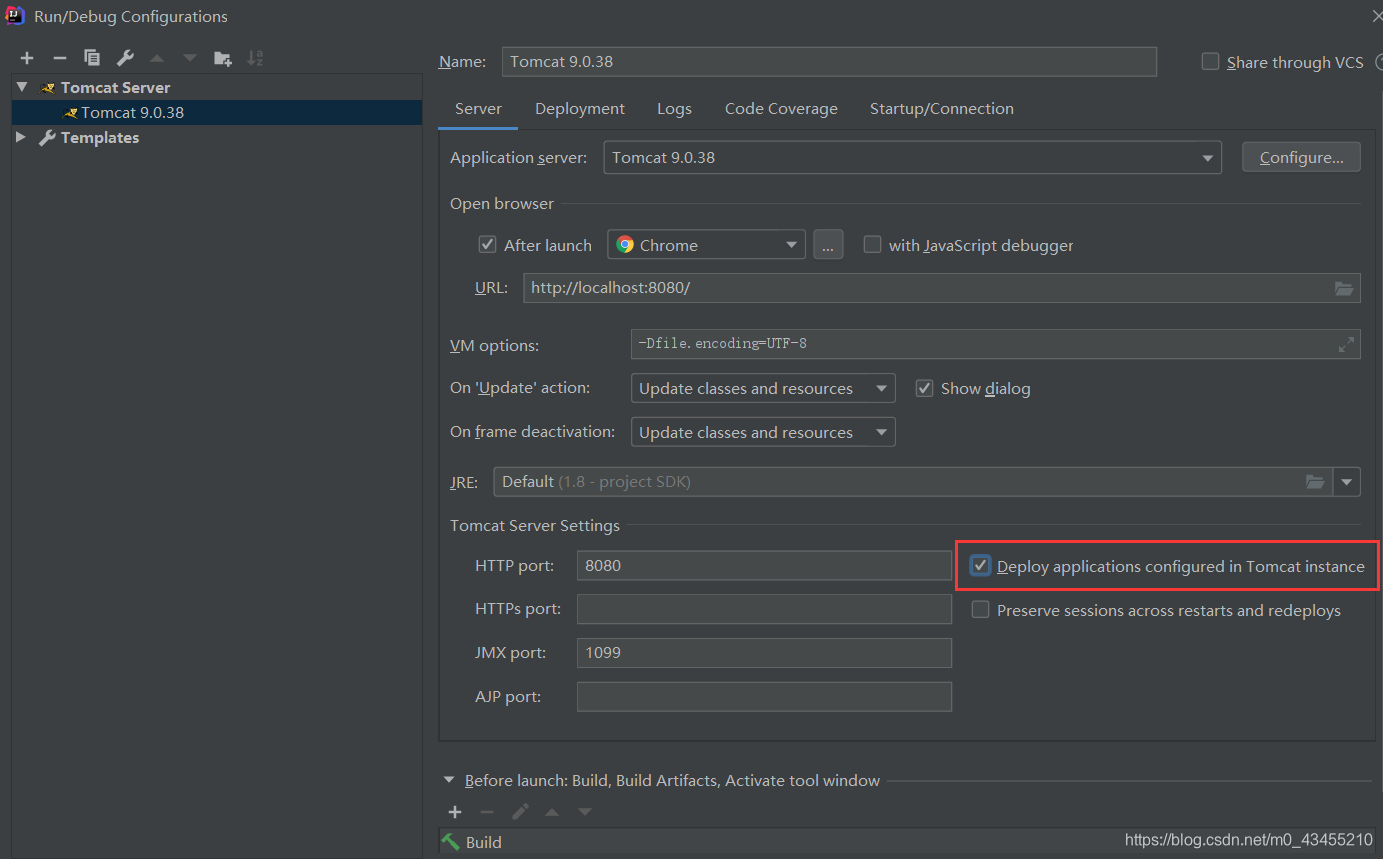Screen dimensions: 1383x859
Task: Add a before-launch task with the plus icon
Action: (x=455, y=812)
